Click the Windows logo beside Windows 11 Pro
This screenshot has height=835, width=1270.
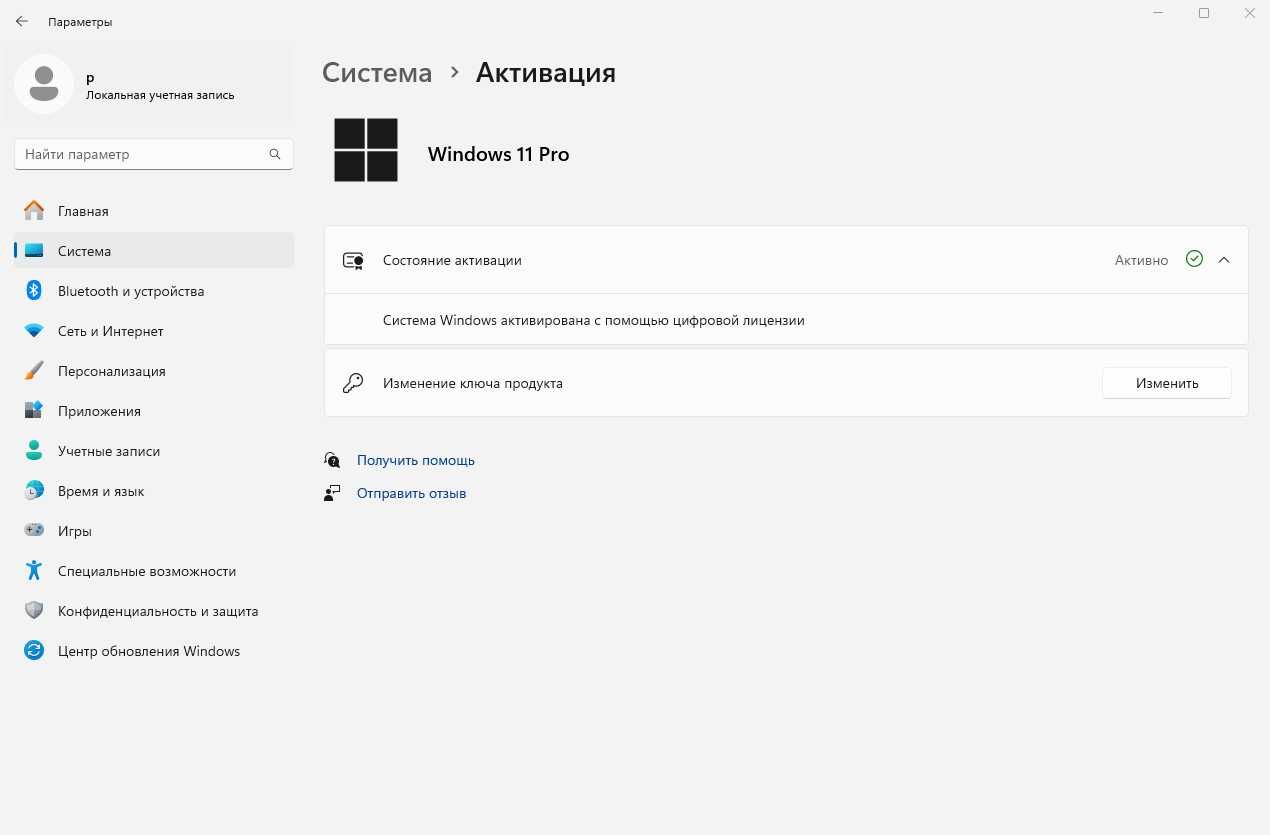tap(366, 150)
